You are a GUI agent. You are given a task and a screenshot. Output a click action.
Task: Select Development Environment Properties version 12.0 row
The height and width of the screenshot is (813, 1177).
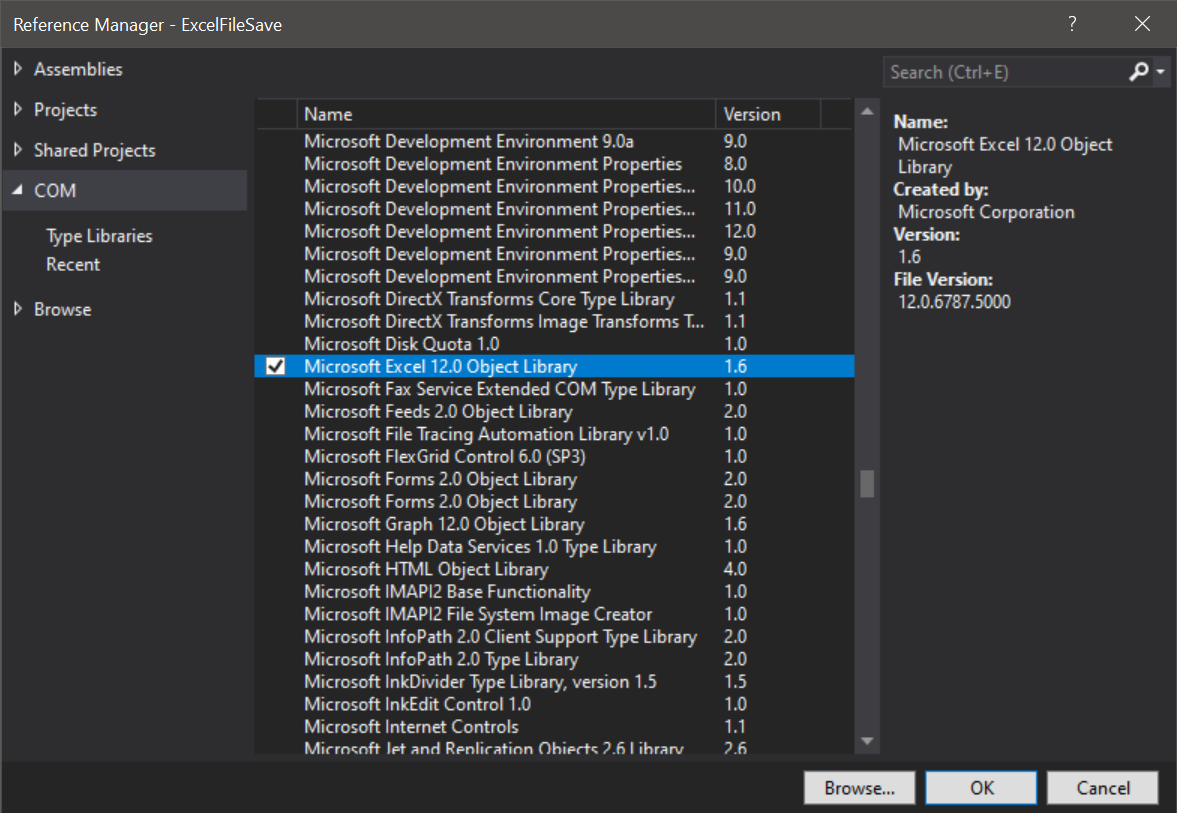coord(554,231)
